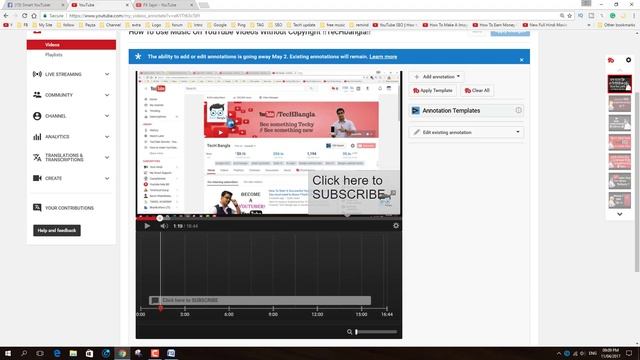
Task: Expand the Community section
Action: 107,95
